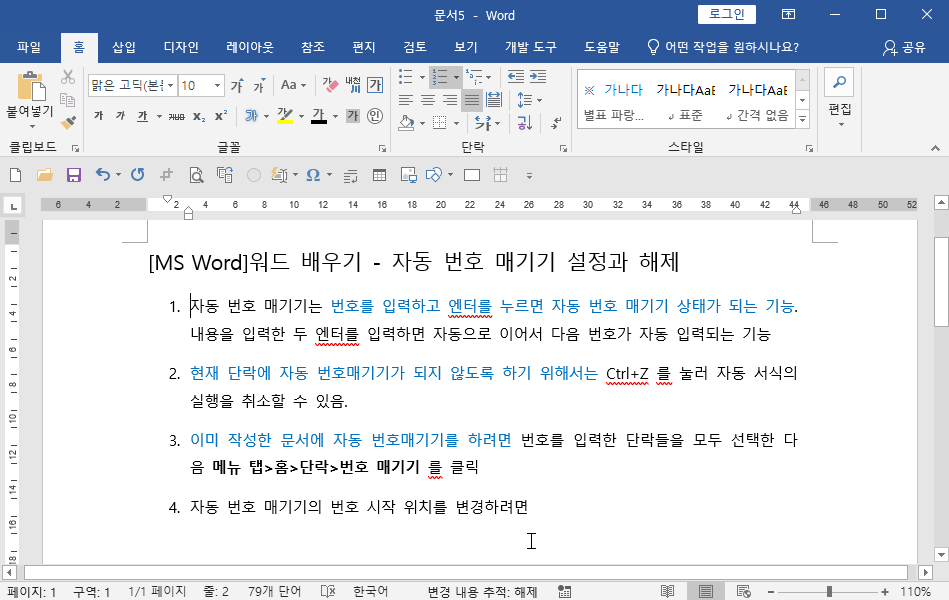This screenshot has width=949, height=600.
Task: Click the Copy icon in clipboard group
Action: coord(68,100)
